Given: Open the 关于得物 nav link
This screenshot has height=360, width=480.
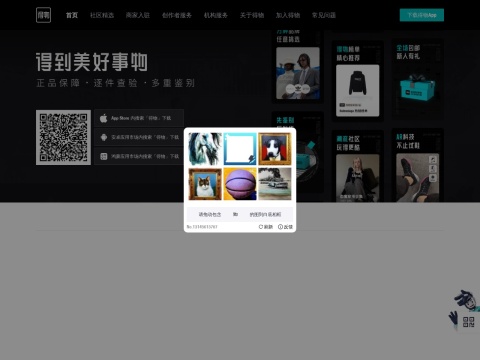Looking at the screenshot, I should coord(252,15).
